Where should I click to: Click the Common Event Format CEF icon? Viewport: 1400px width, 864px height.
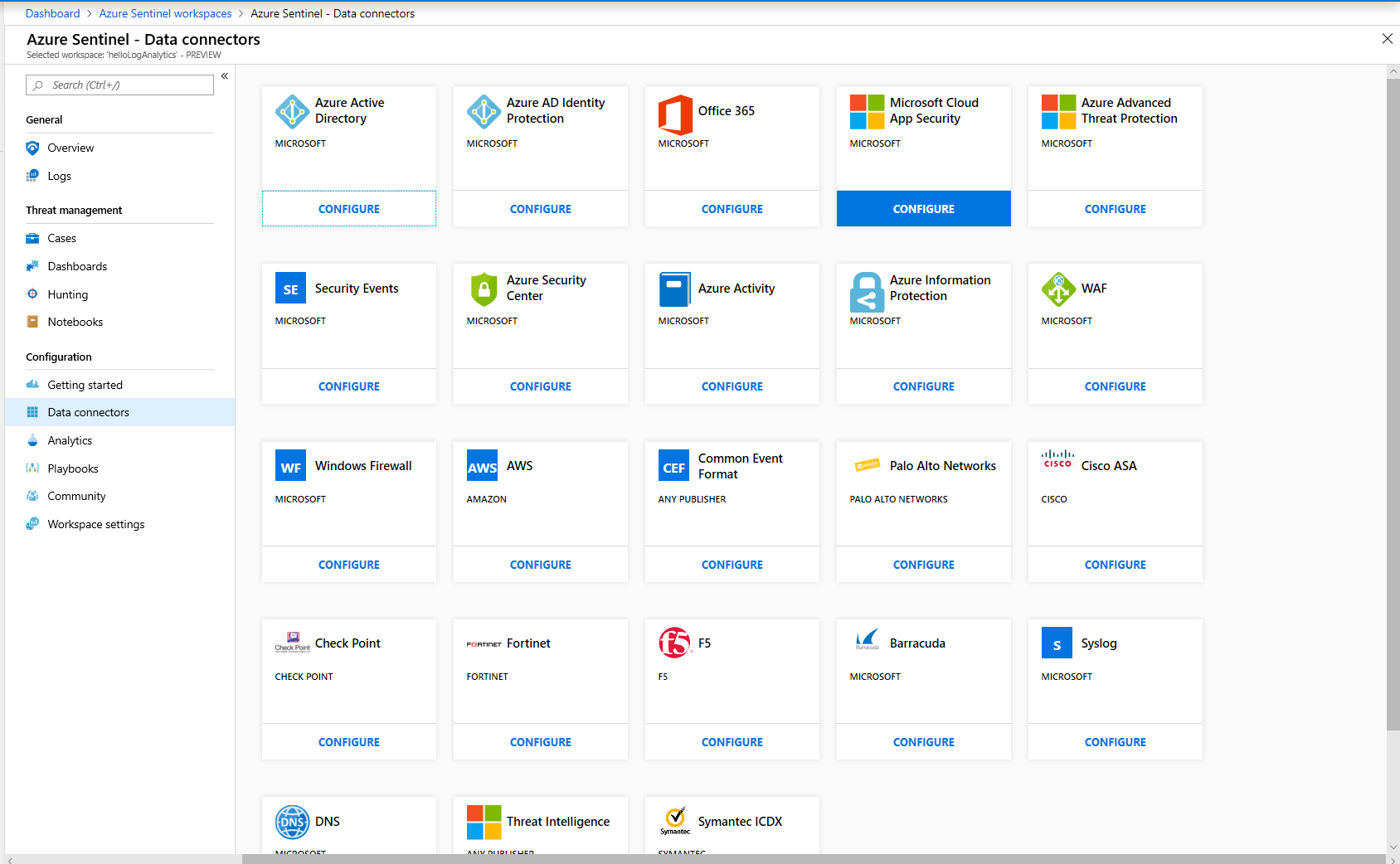click(x=674, y=466)
